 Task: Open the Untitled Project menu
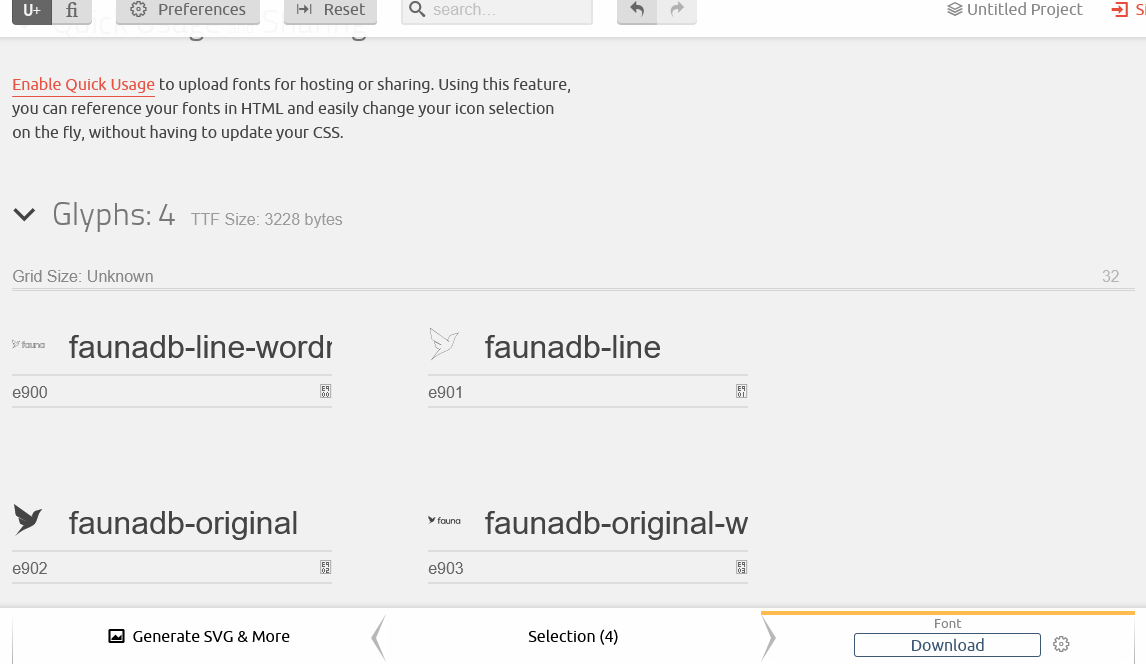[x=1014, y=9]
